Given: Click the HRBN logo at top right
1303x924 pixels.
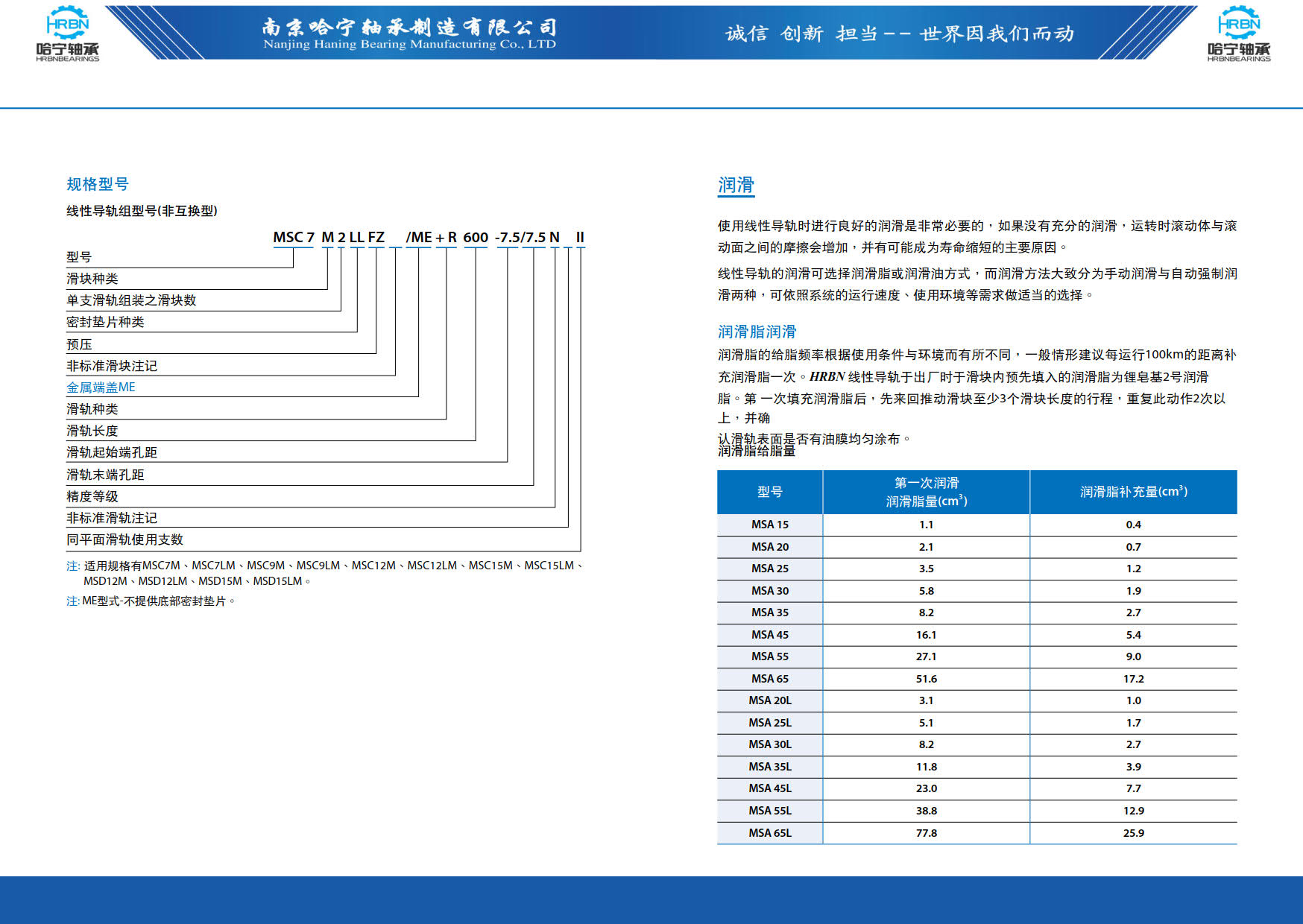Looking at the screenshot, I should (x=1239, y=34).
